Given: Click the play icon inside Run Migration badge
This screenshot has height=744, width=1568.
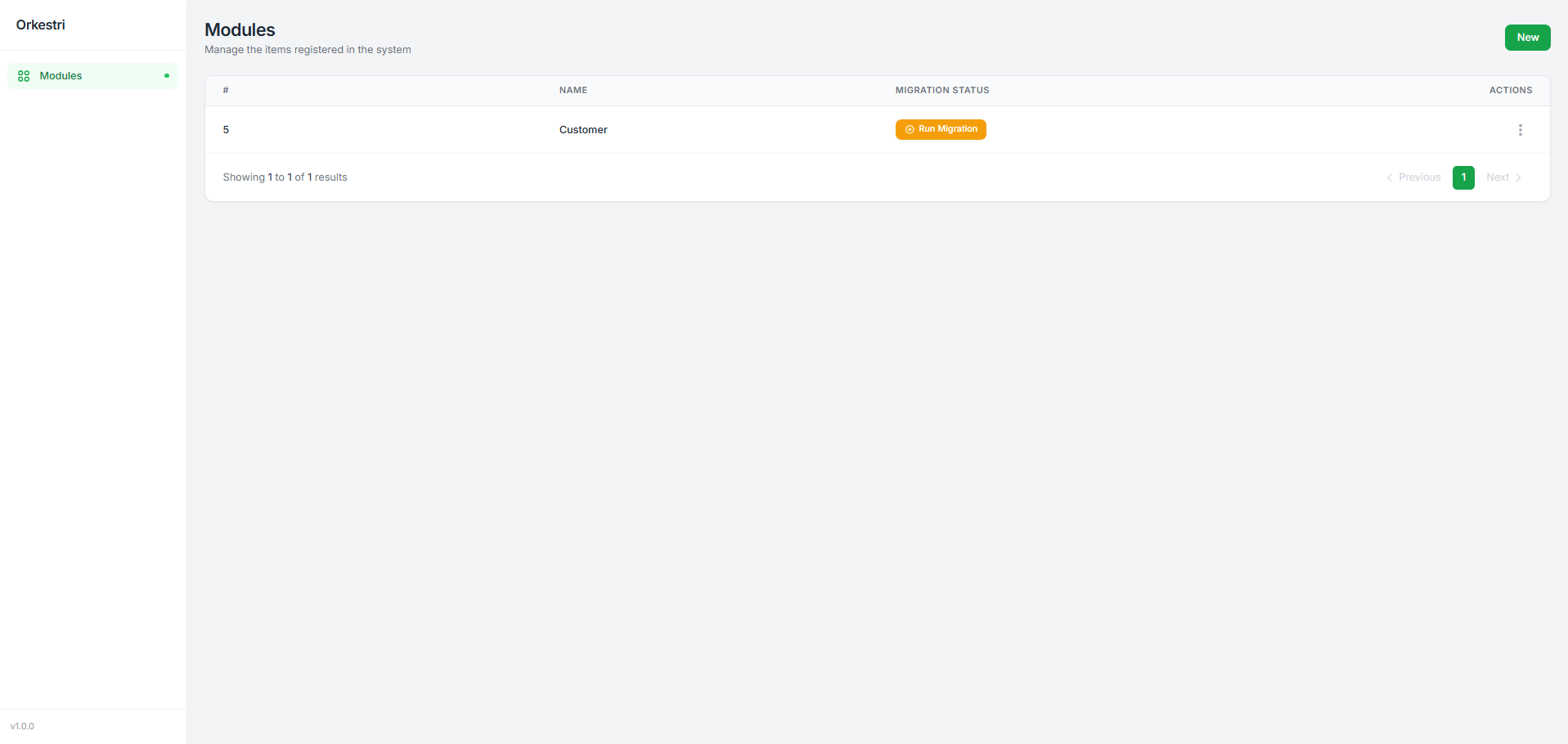Looking at the screenshot, I should click(x=909, y=129).
